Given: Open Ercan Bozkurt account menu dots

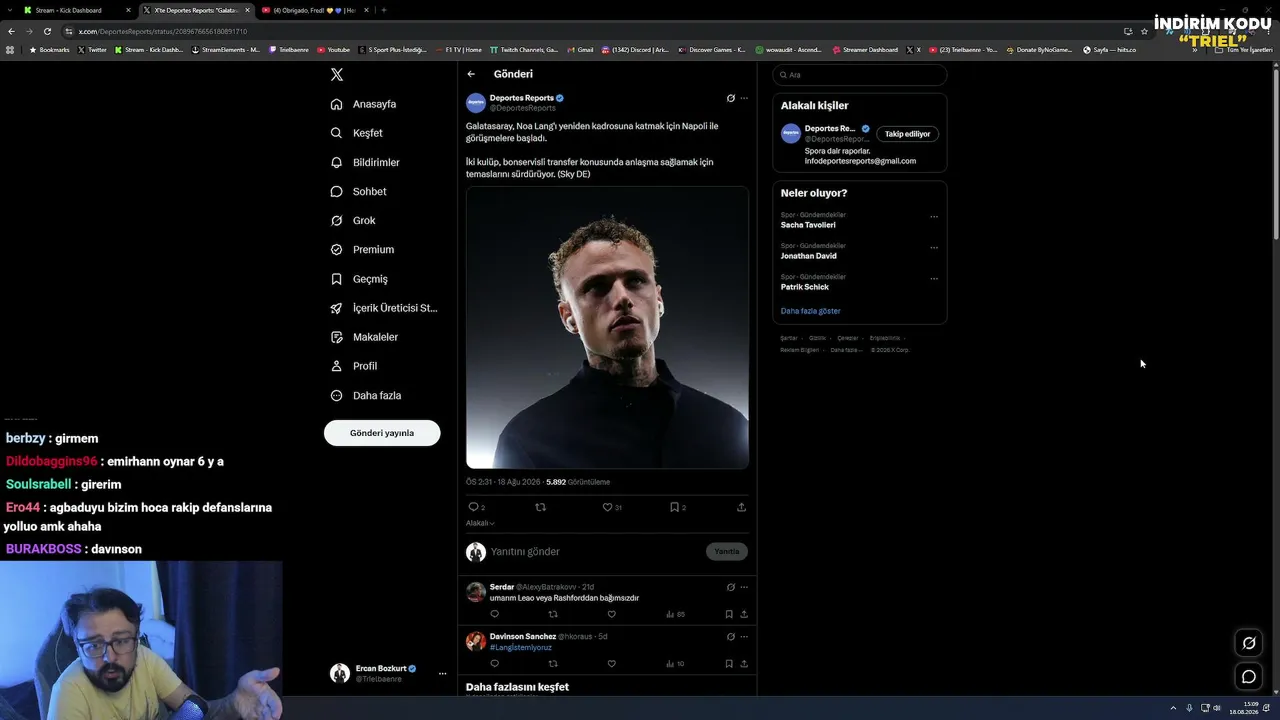Looking at the screenshot, I should [x=442, y=674].
